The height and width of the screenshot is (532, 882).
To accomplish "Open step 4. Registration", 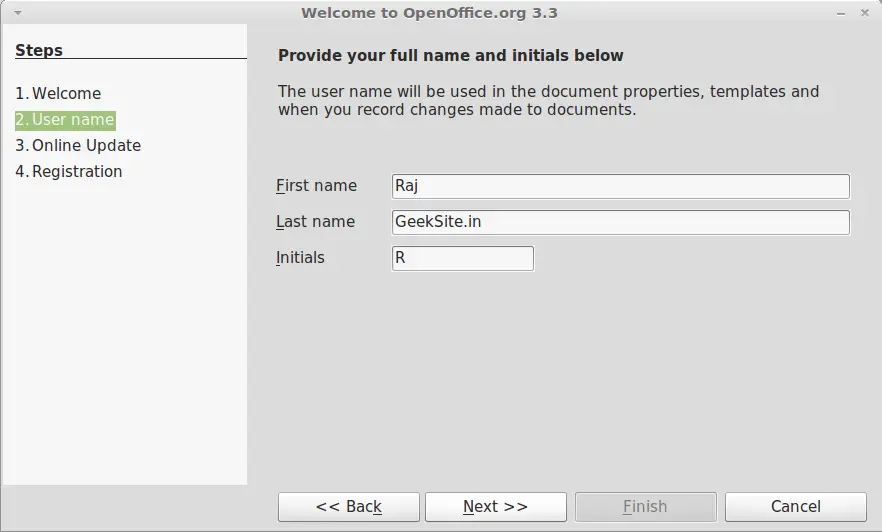I will tap(69, 172).
